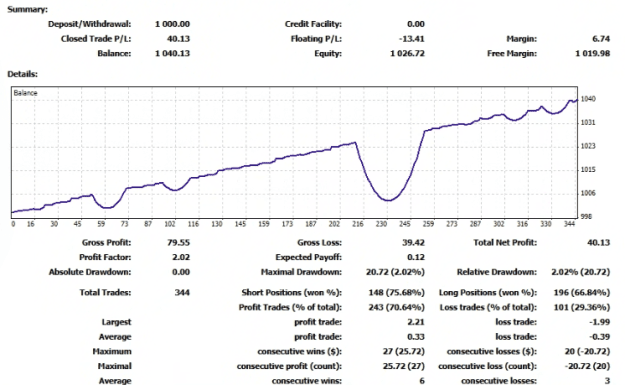This screenshot has width=625, height=385.
Task: Select the Closed Trade P/L value 40.13
Action: coord(178,39)
